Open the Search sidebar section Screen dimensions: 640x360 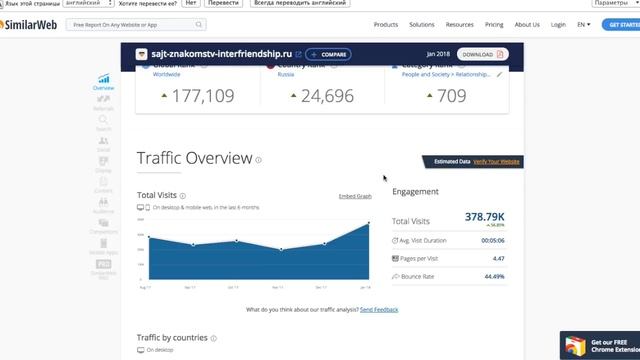point(103,123)
